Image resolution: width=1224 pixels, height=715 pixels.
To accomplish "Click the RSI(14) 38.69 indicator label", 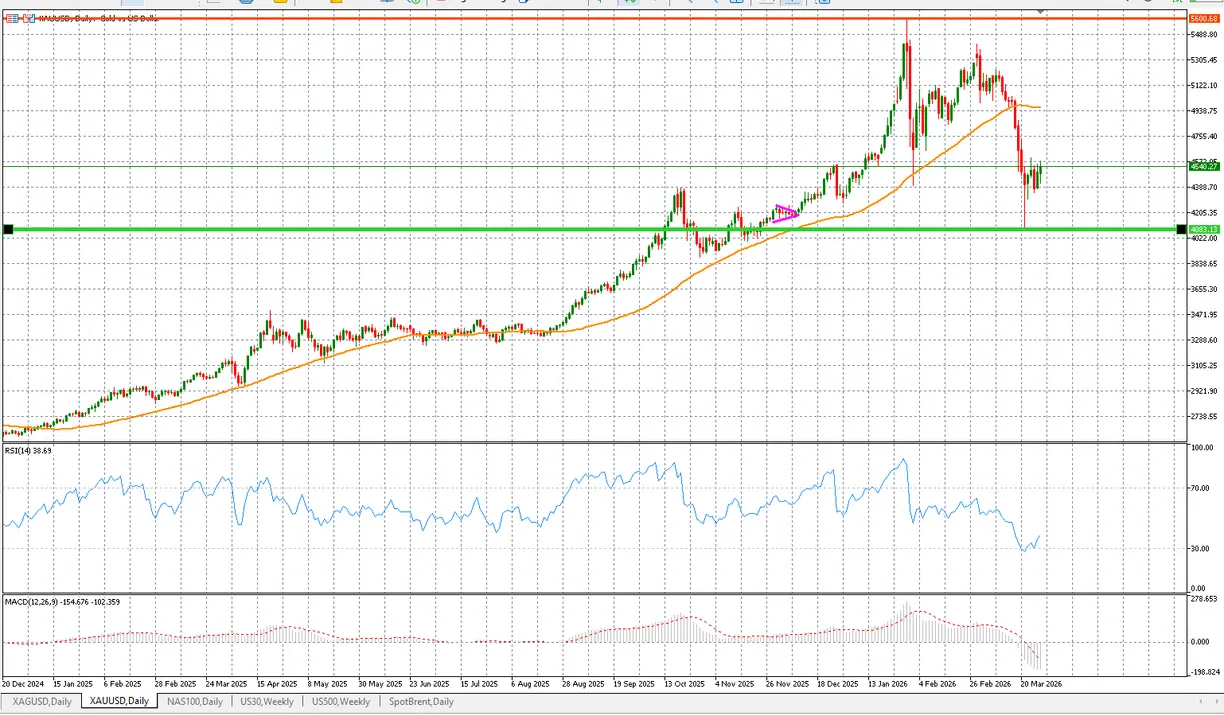I will click(26, 452).
